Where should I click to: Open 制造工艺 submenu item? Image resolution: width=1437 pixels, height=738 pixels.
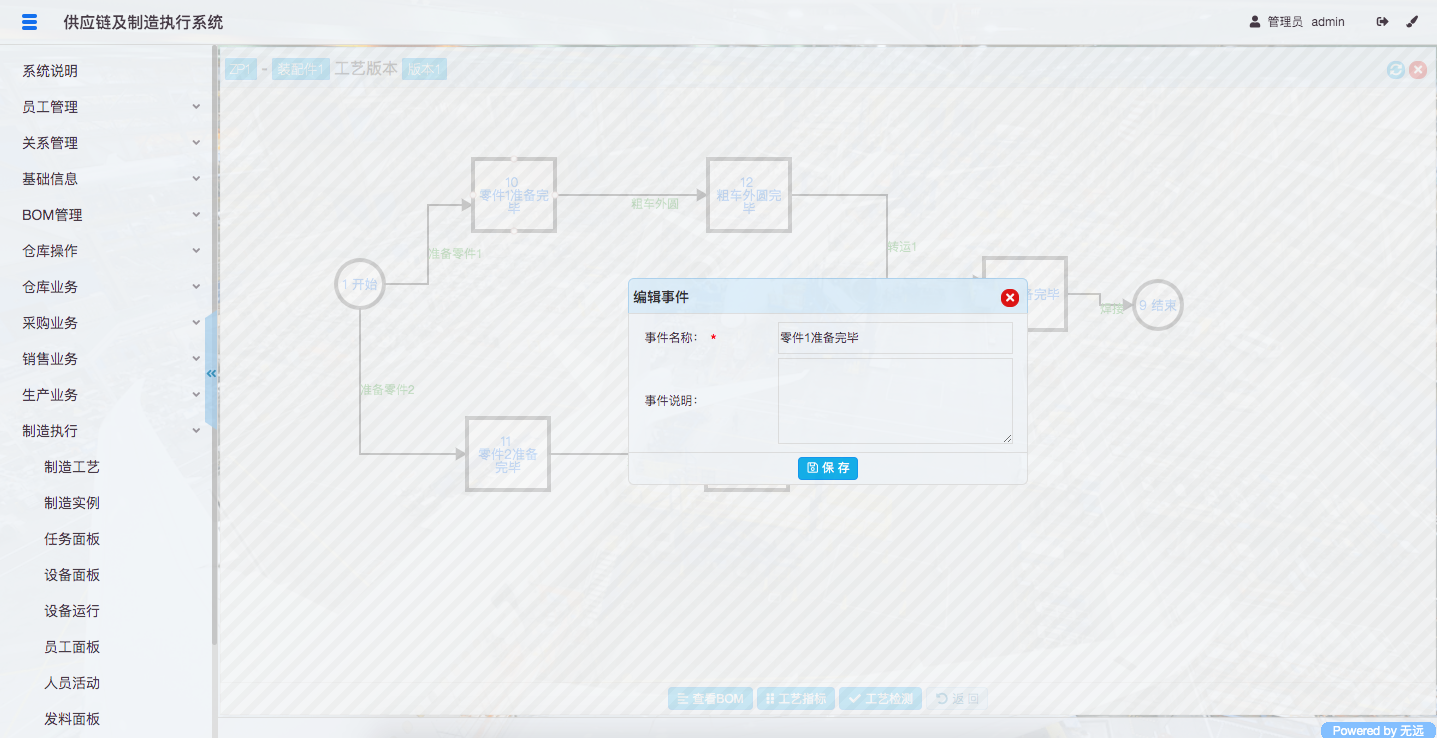tap(72, 467)
